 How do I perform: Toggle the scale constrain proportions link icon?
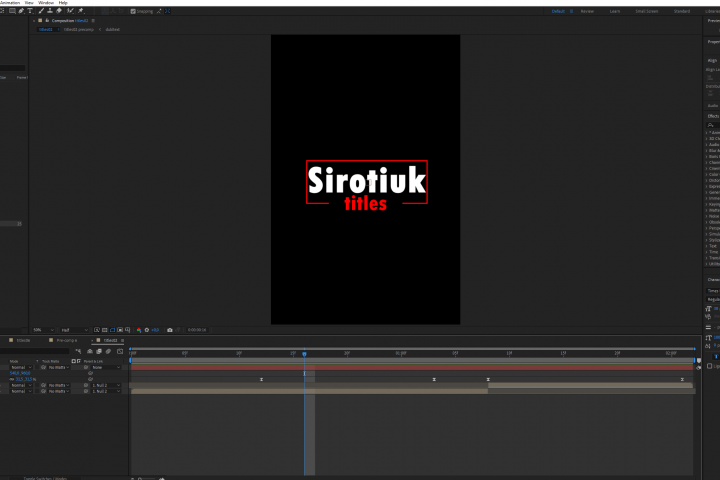[x=12, y=379]
